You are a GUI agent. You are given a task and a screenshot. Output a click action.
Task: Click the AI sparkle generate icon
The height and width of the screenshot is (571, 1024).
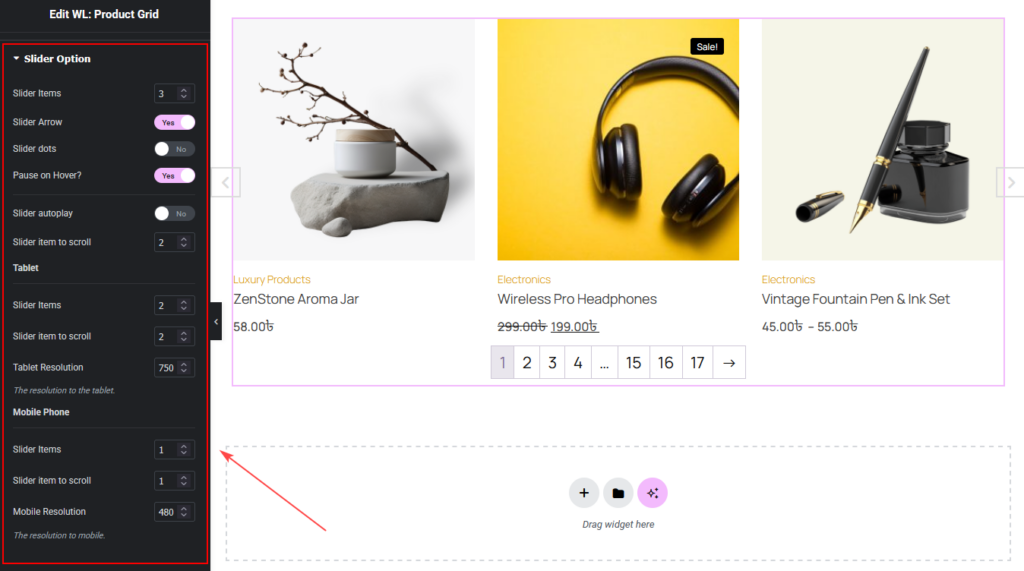click(x=652, y=493)
